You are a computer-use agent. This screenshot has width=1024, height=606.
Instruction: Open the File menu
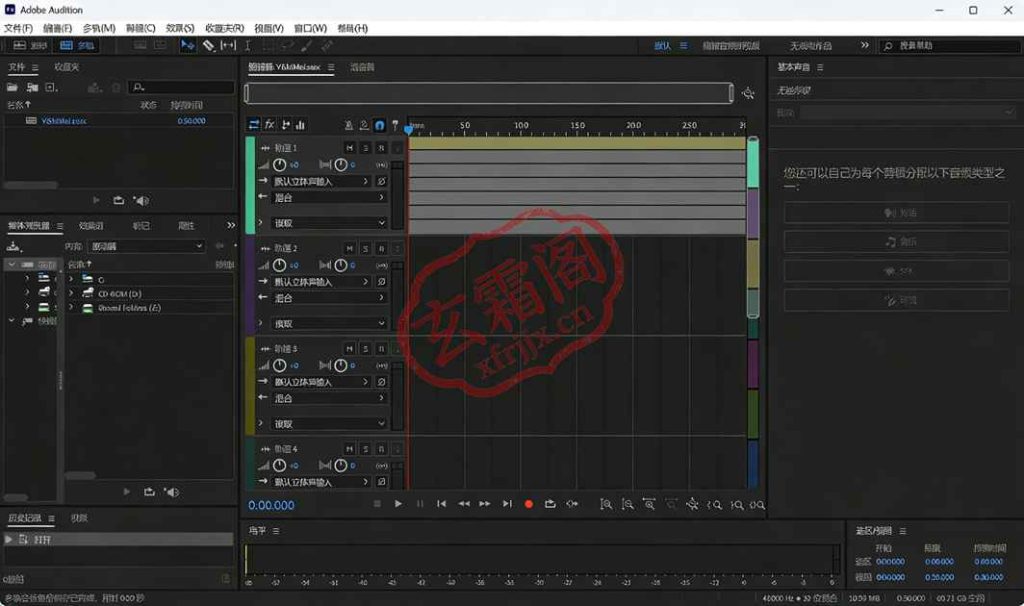pos(18,28)
